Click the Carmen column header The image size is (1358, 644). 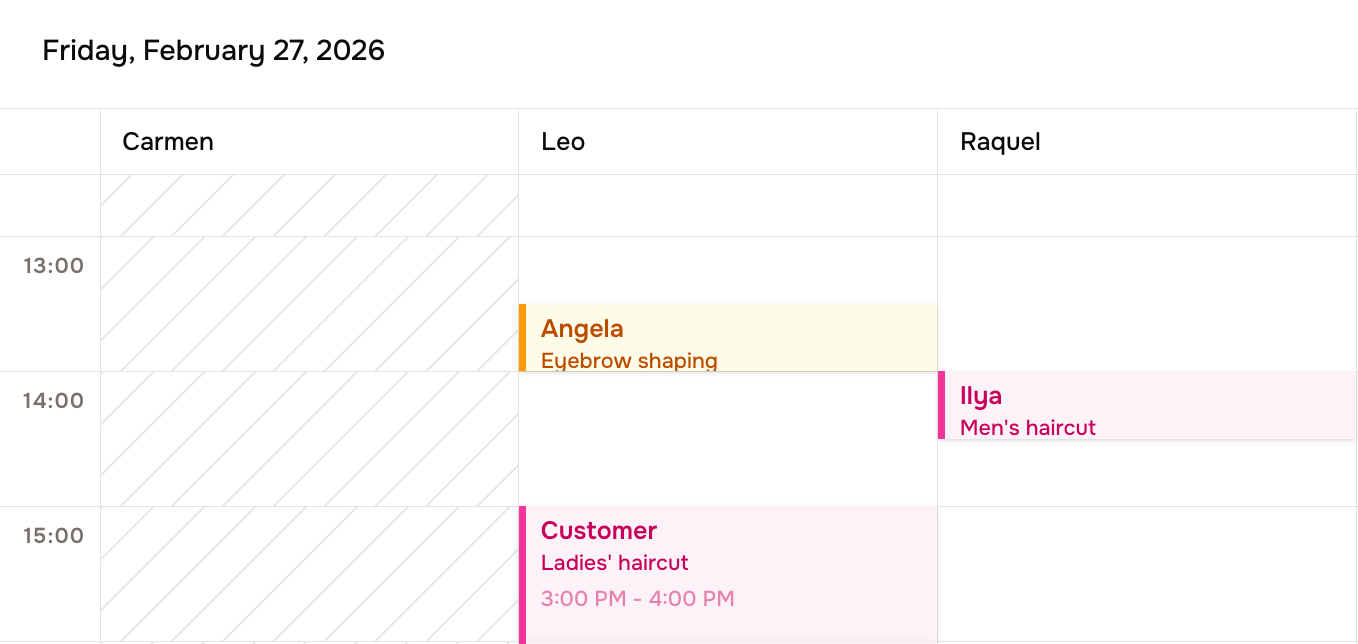point(167,141)
